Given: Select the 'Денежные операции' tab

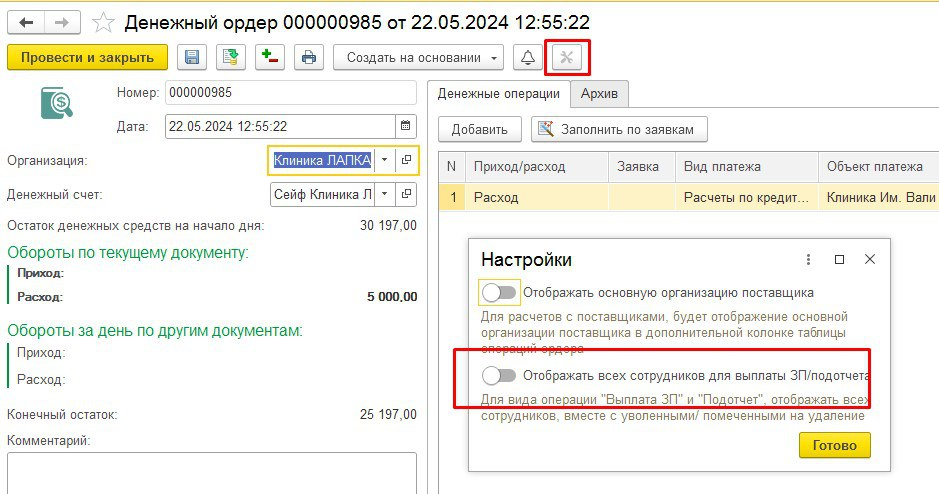Looking at the screenshot, I should coord(498,94).
